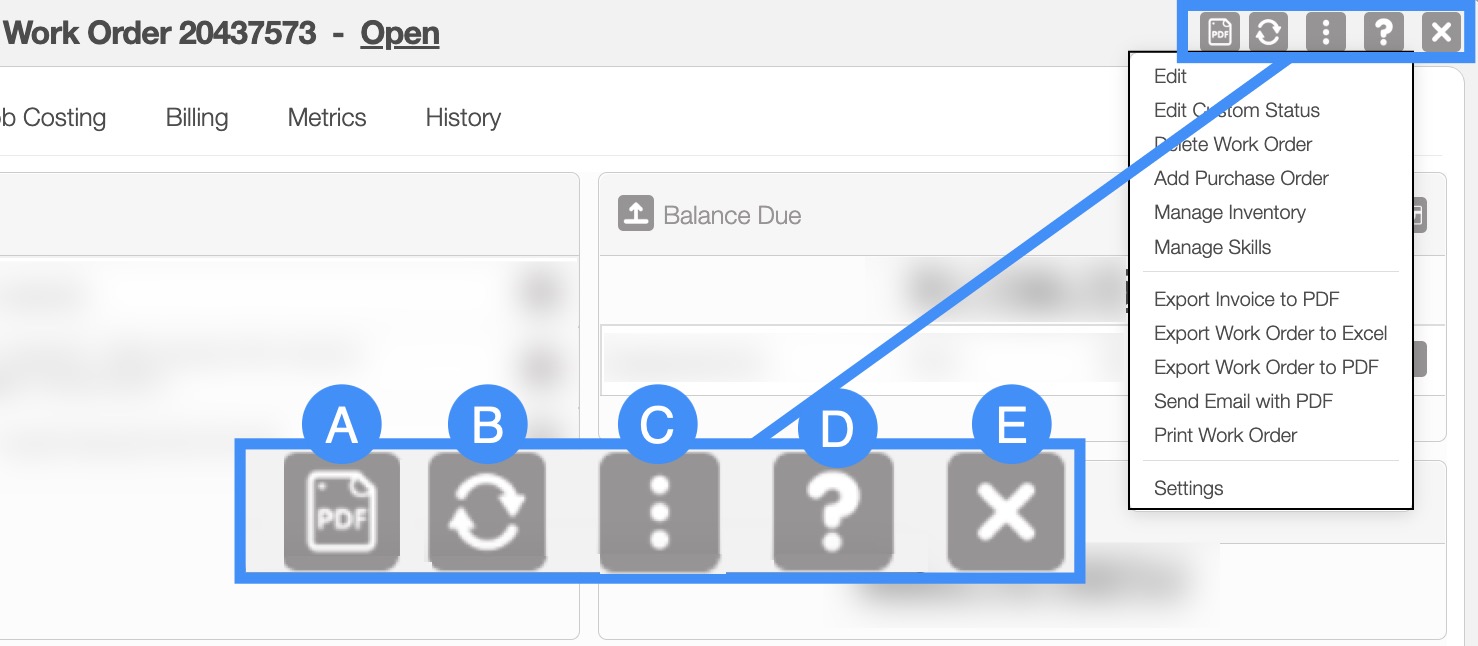Open the Metrics tab
This screenshot has height=646, width=1478.
pyautogui.click(x=327, y=117)
